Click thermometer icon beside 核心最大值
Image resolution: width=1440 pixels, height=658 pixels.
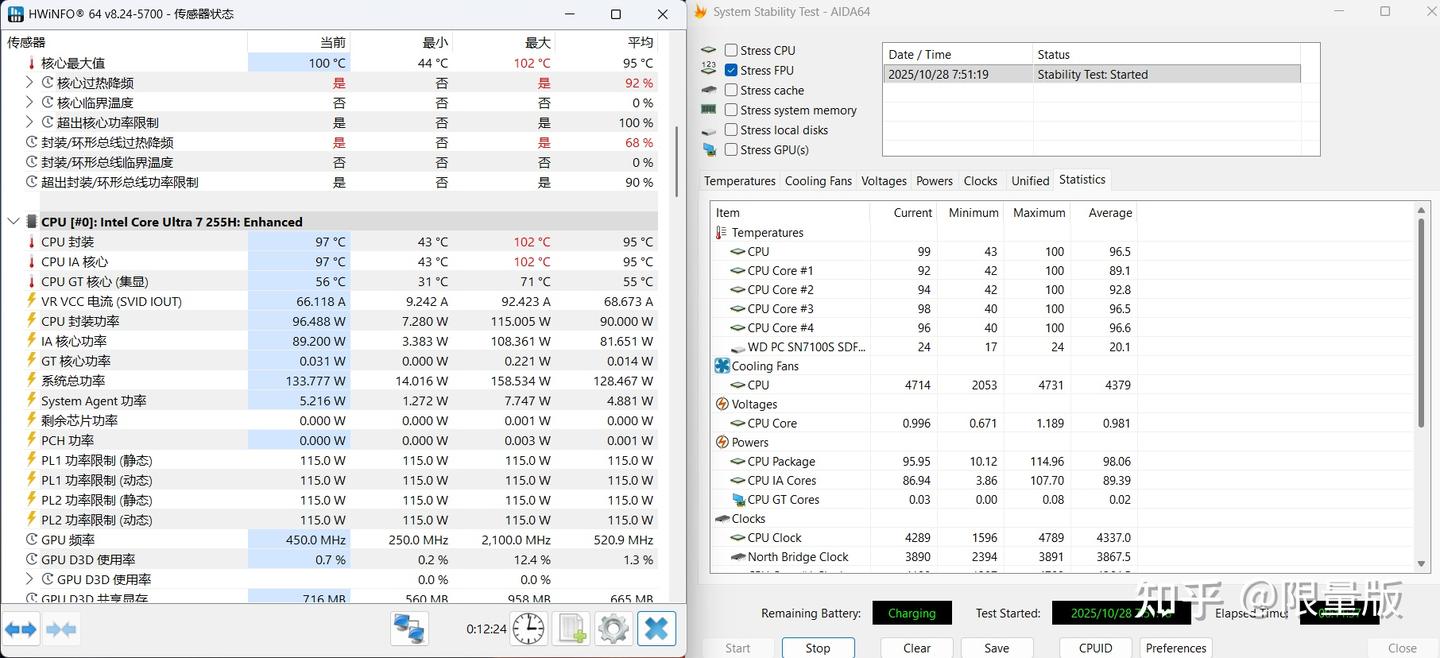[31, 63]
